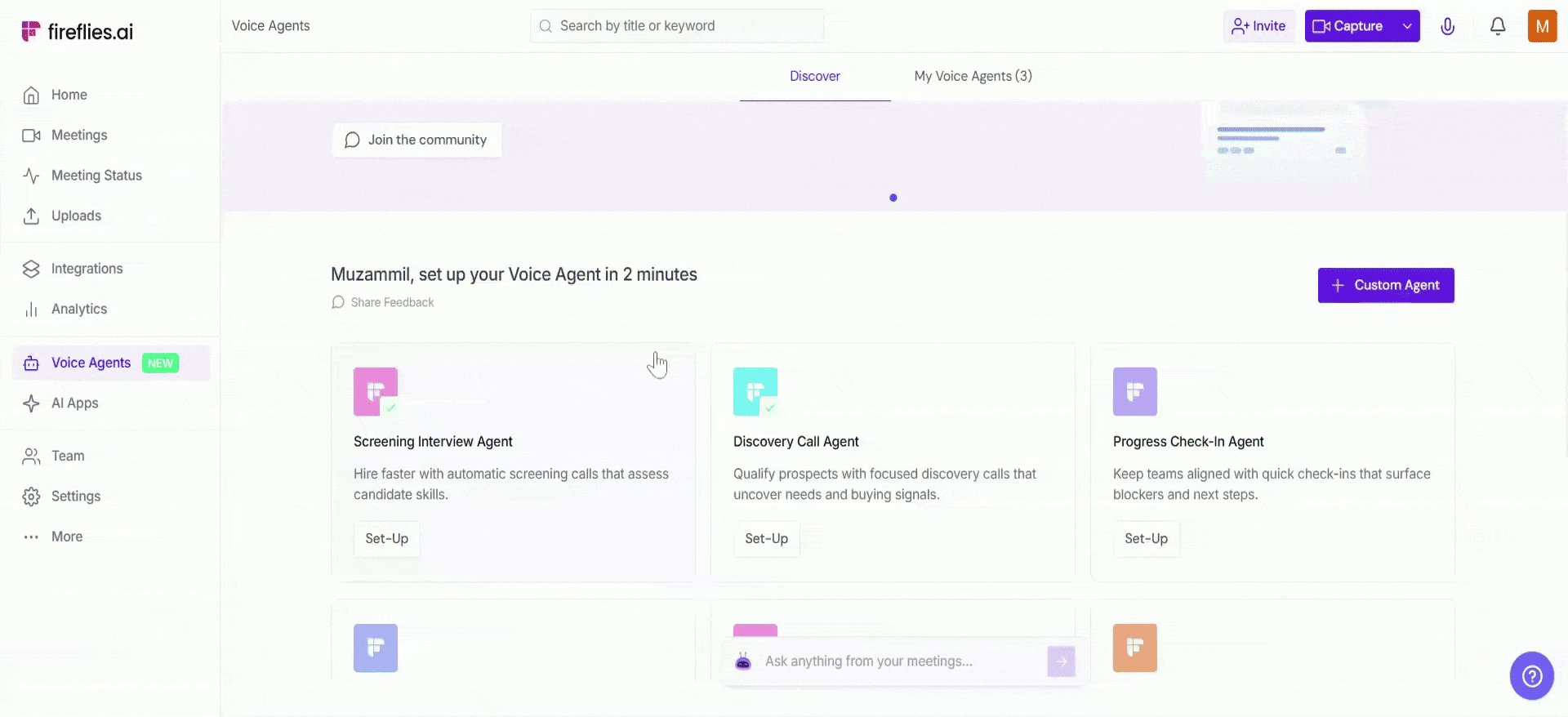The width and height of the screenshot is (1568, 717).
Task: Click Join the community button
Action: pos(416,140)
